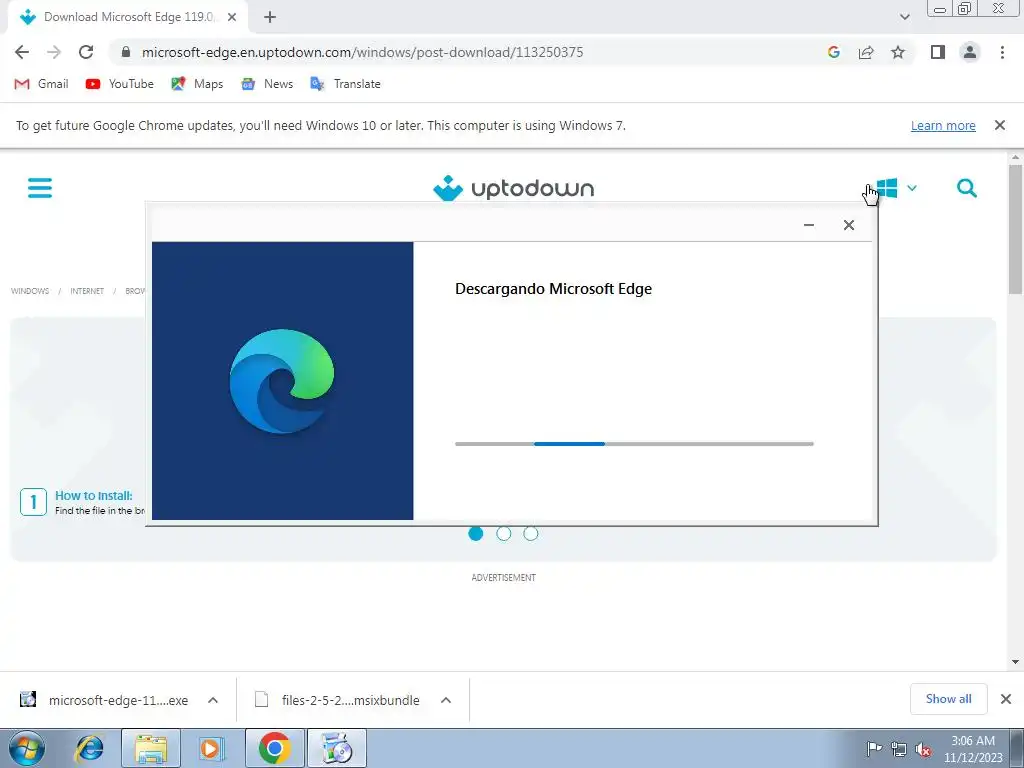Click the scrollbar down arrow
Viewport: 1024px width, 768px height.
tap(1016, 662)
